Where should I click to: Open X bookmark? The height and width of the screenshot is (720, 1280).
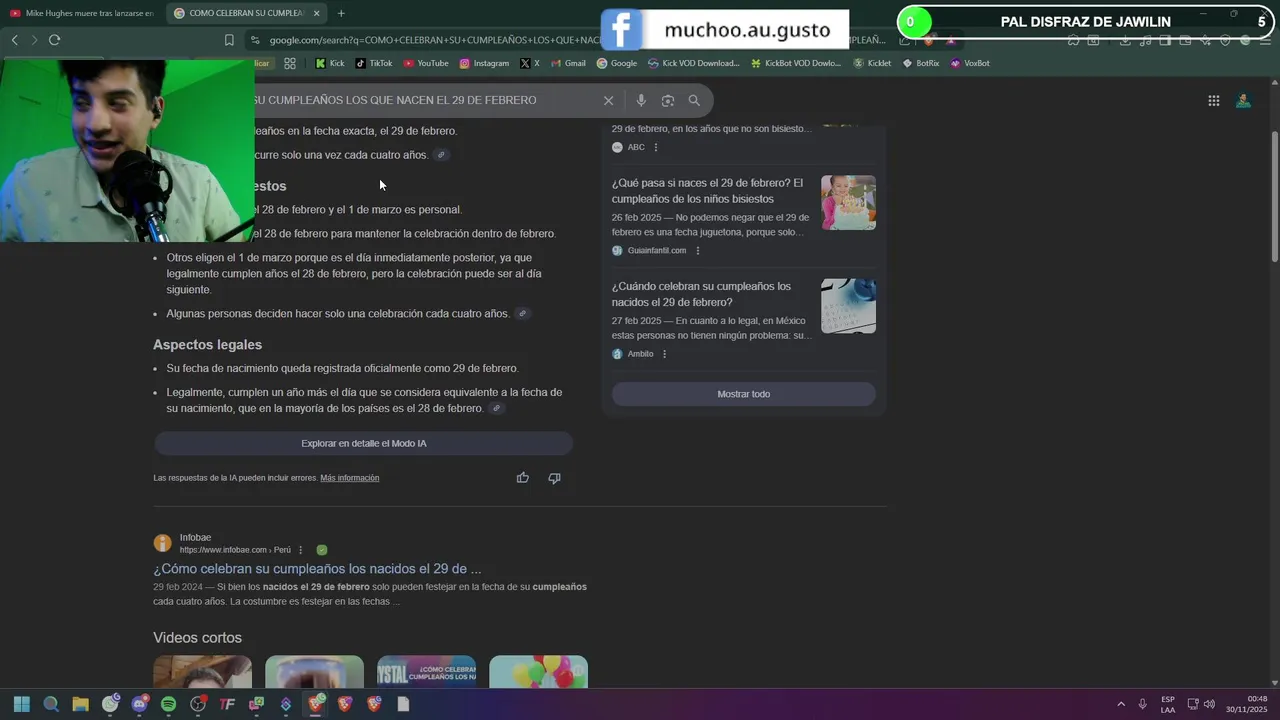tap(530, 63)
